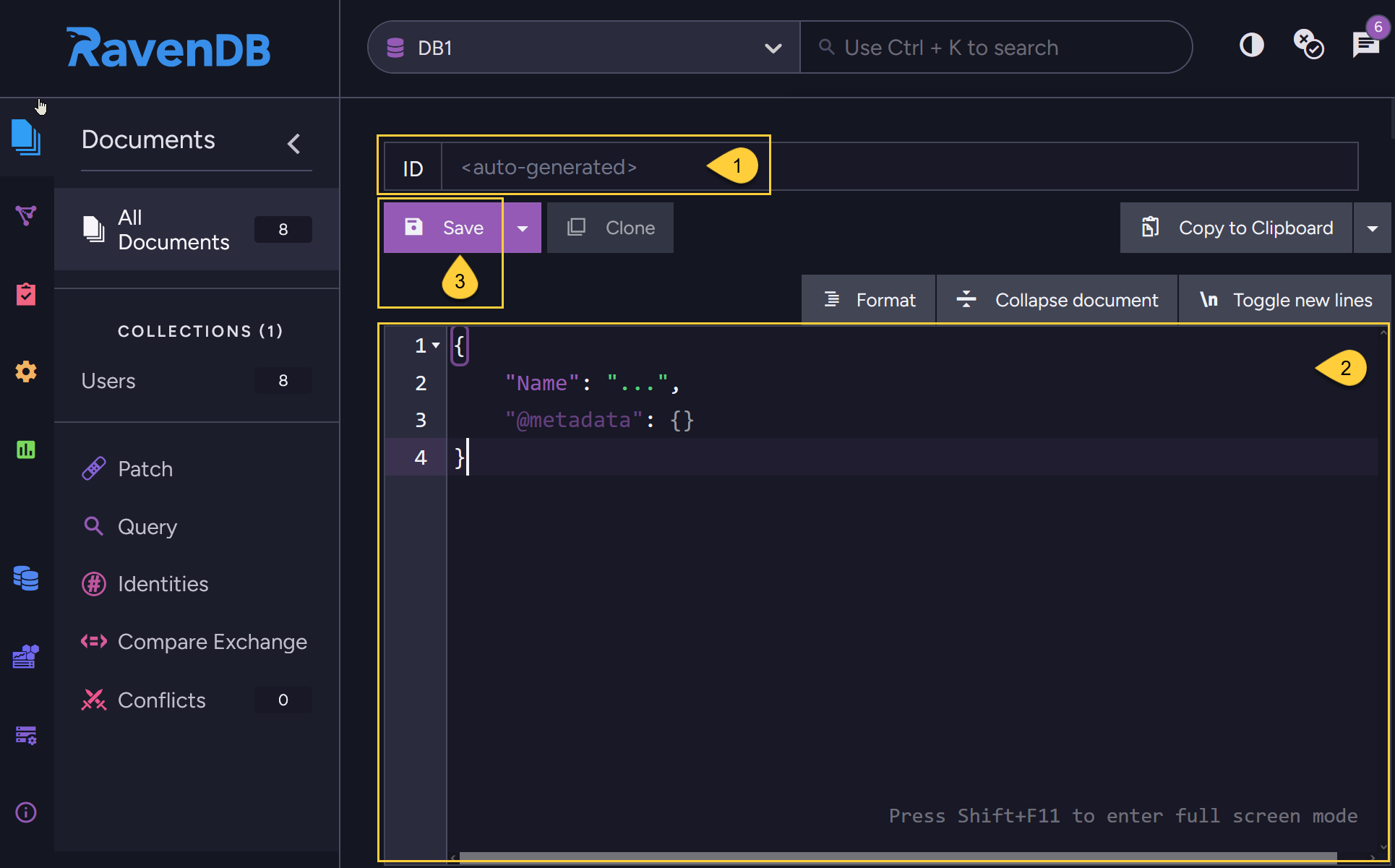The height and width of the screenshot is (868, 1395).
Task: Open the Compare Exchange menu item
Action: click(x=197, y=641)
